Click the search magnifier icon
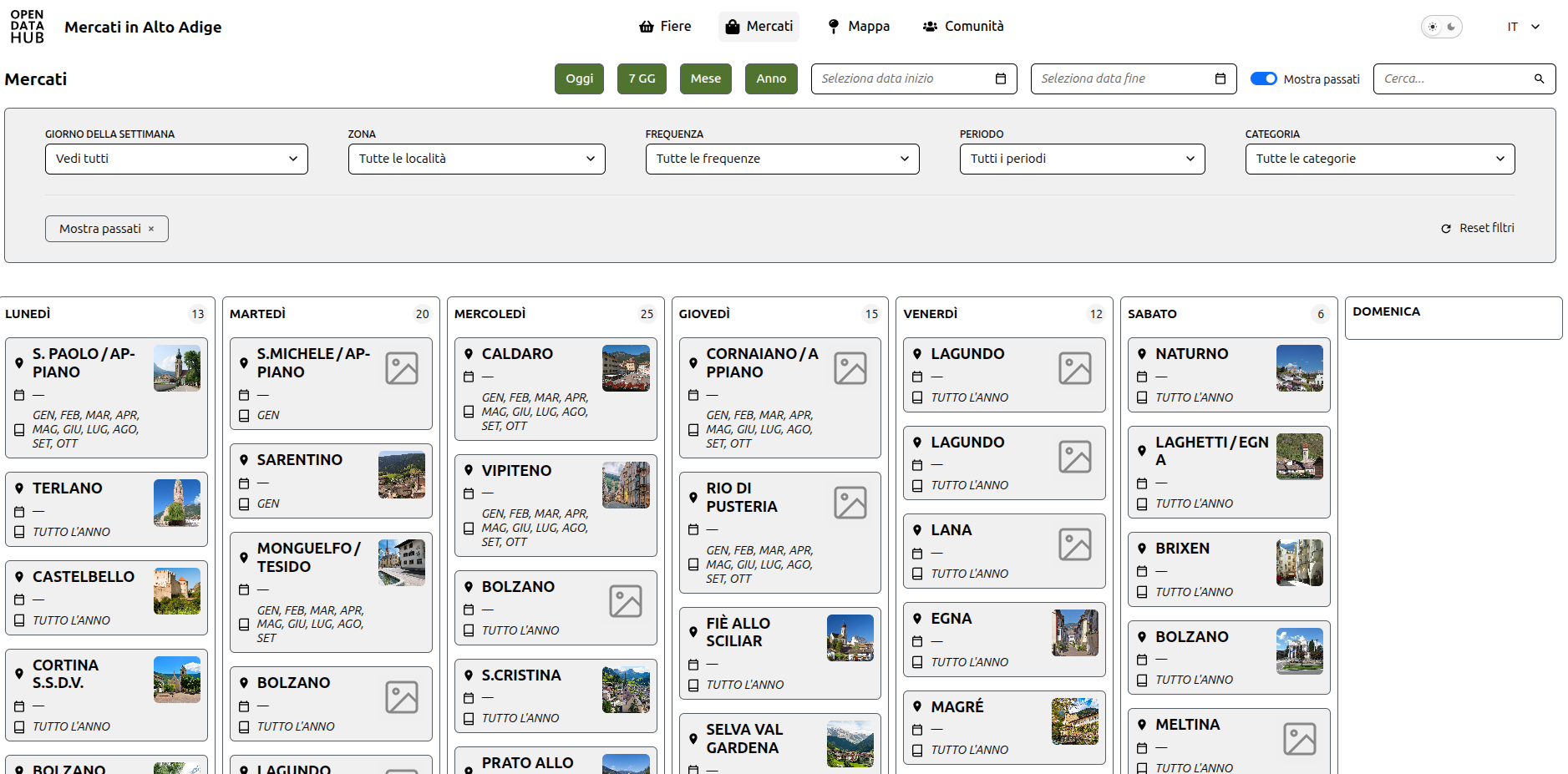This screenshot has width=1568, height=774. [x=1539, y=78]
